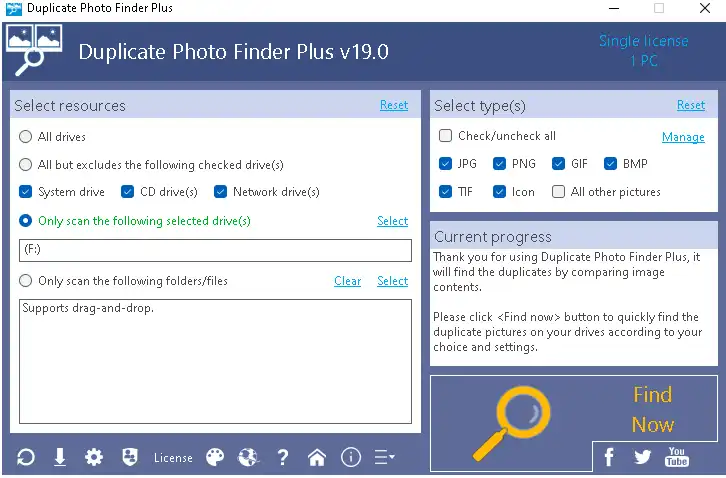Uncheck the PNG file type checkbox
This screenshot has height=478, width=726.
click(x=500, y=164)
